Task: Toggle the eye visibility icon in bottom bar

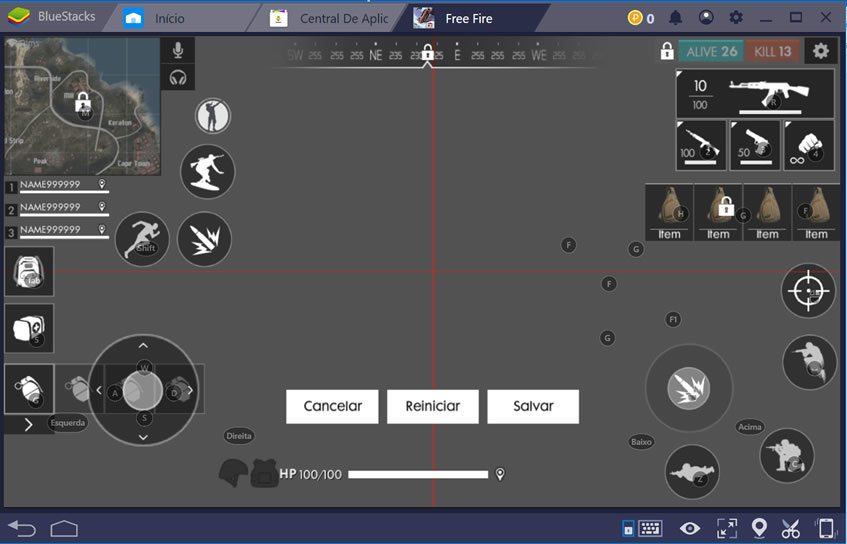Action: [x=690, y=528]
